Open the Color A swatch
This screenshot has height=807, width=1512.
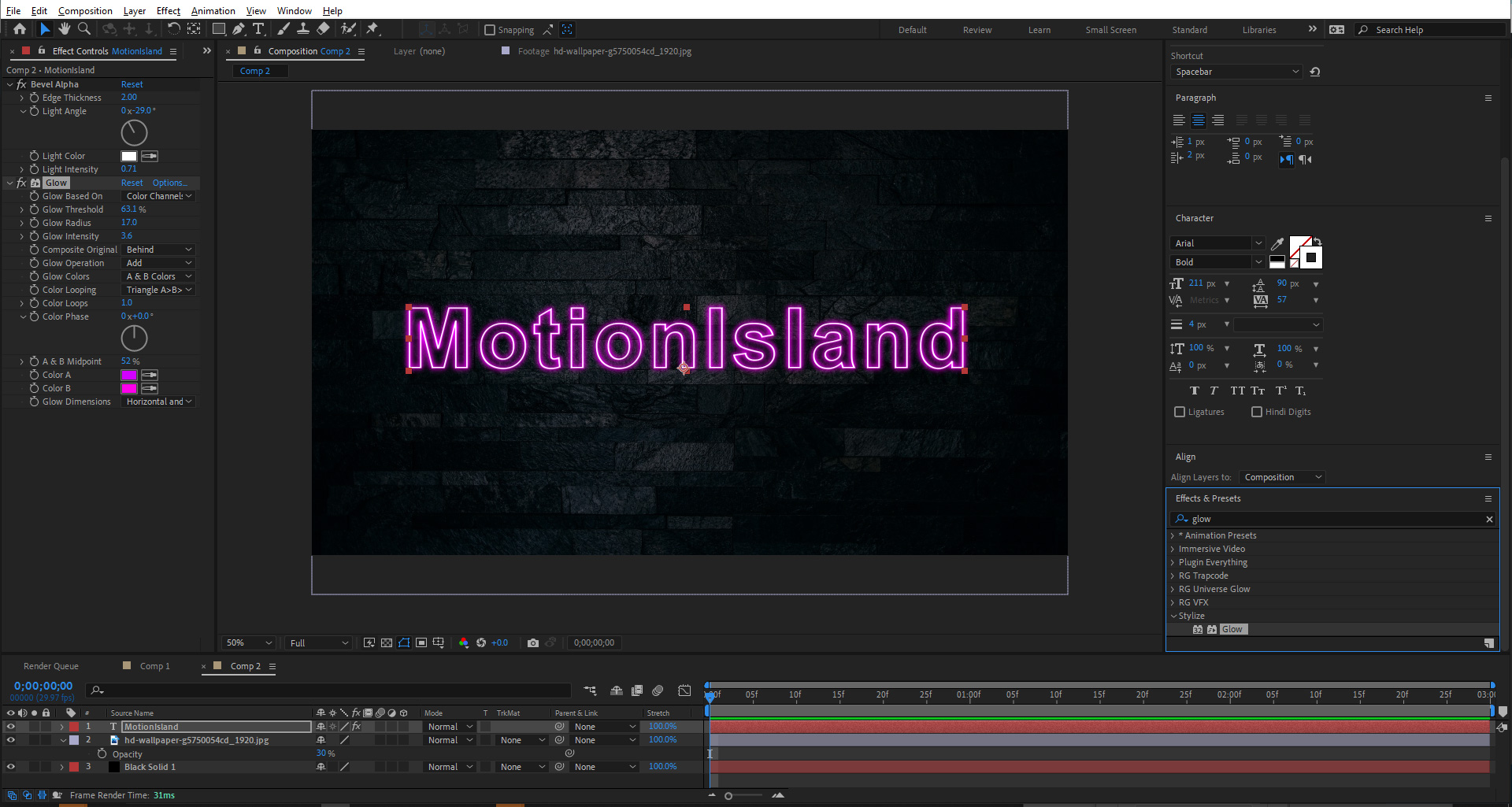coord(129,375)
